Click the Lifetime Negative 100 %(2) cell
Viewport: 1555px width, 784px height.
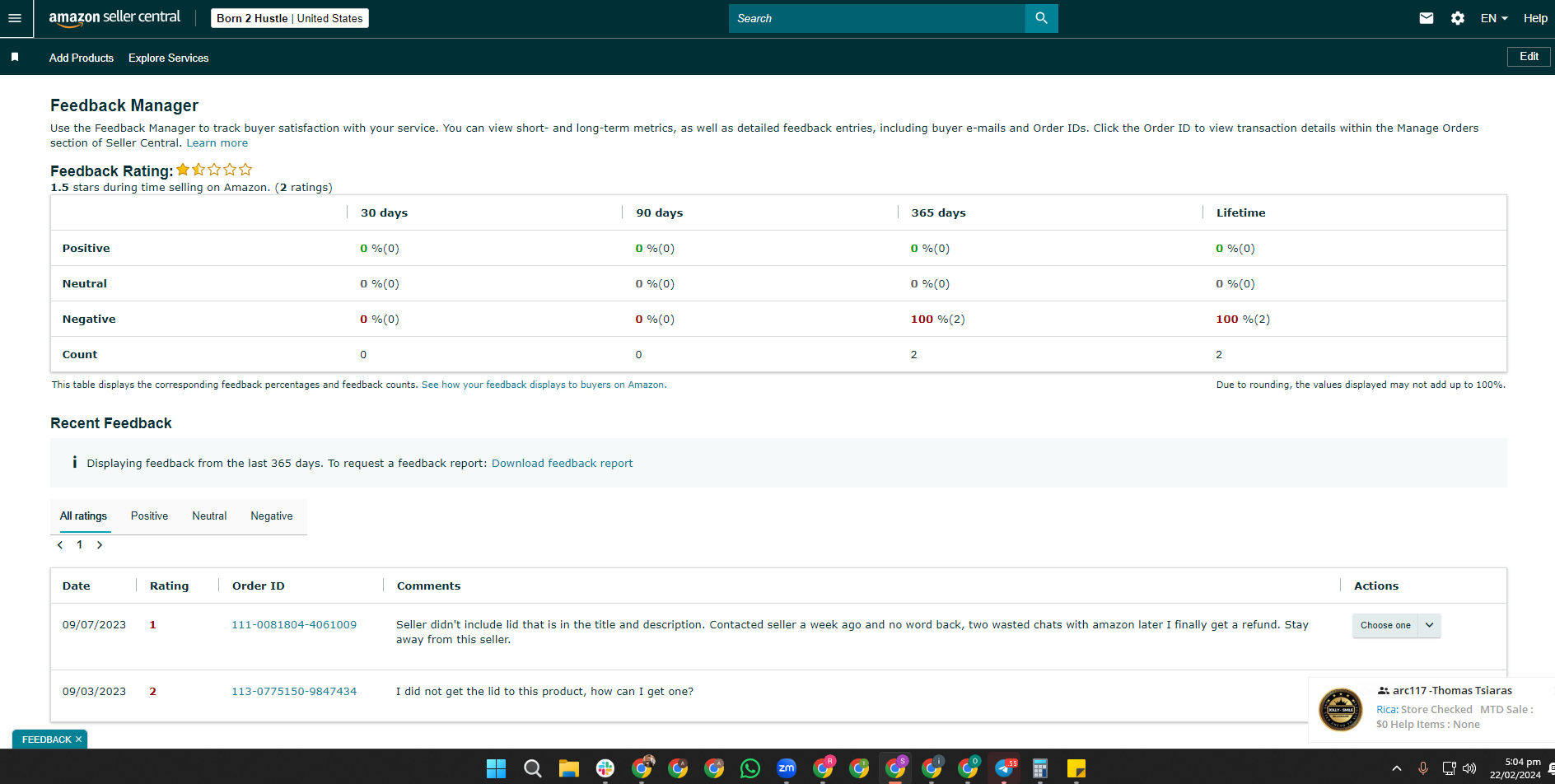coord(1243,319)
